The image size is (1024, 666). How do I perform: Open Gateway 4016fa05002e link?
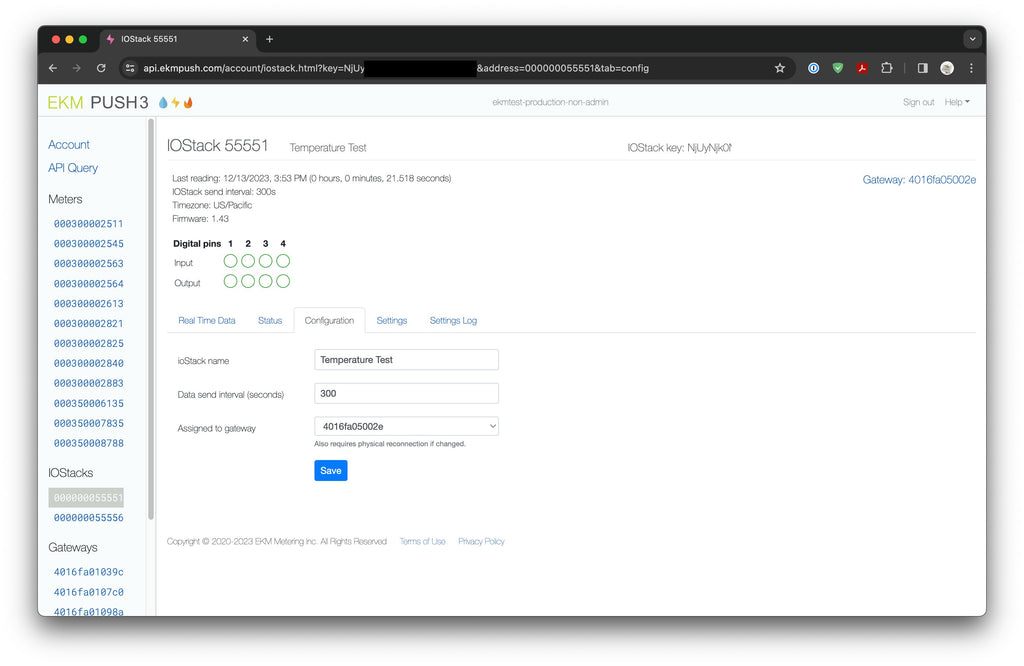point(919,180)
